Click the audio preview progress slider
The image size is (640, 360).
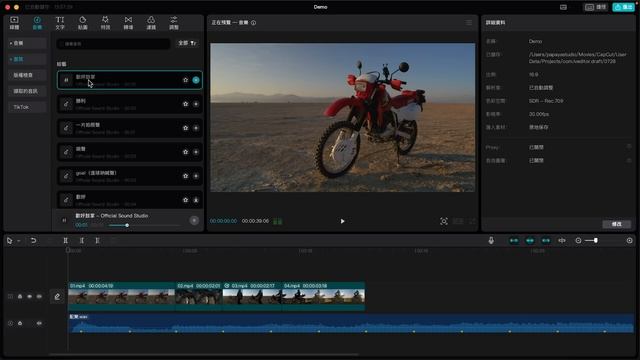coord(144,225)
